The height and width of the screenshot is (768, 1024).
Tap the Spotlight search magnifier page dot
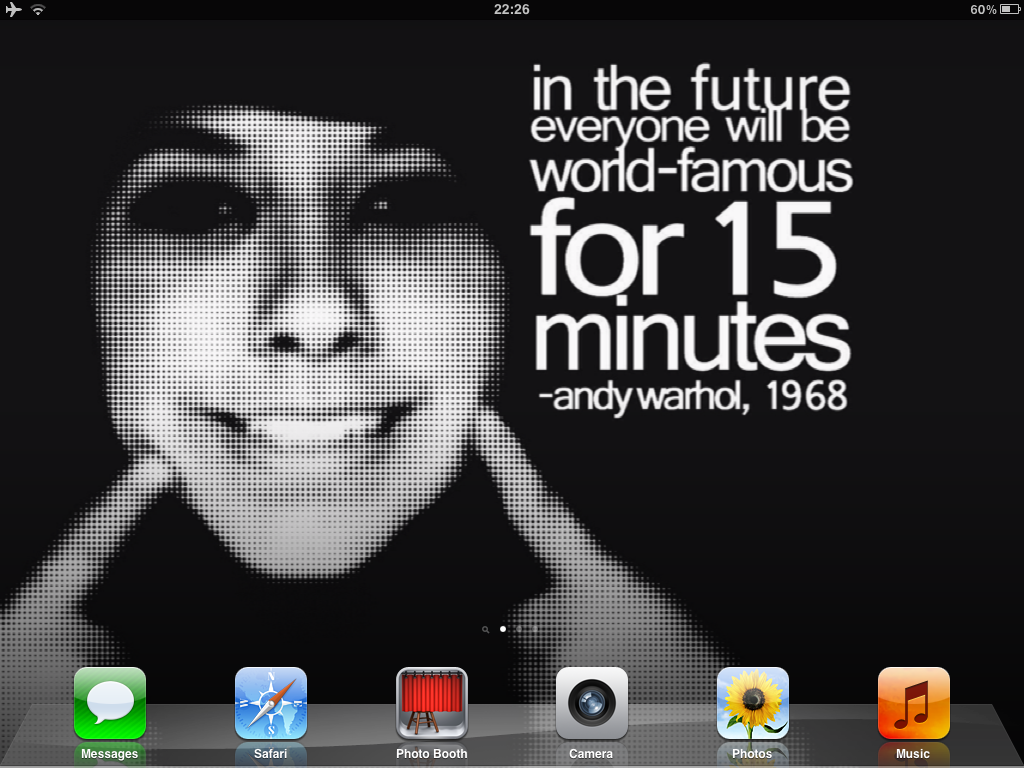click(485, 630)
